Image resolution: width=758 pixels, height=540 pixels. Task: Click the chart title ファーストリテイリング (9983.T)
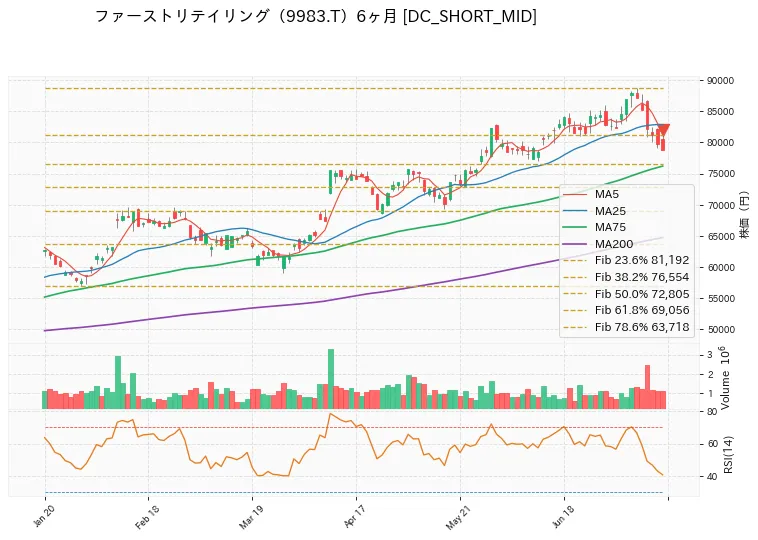[x=316, y=16]
